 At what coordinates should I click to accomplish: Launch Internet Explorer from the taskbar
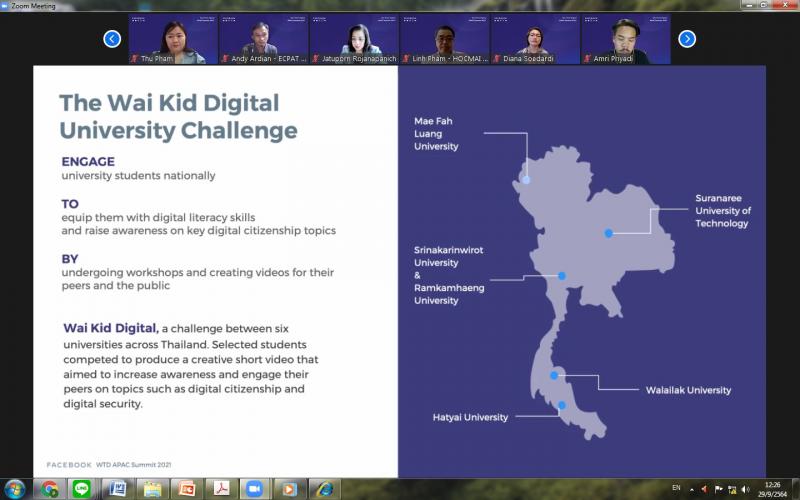323,489
